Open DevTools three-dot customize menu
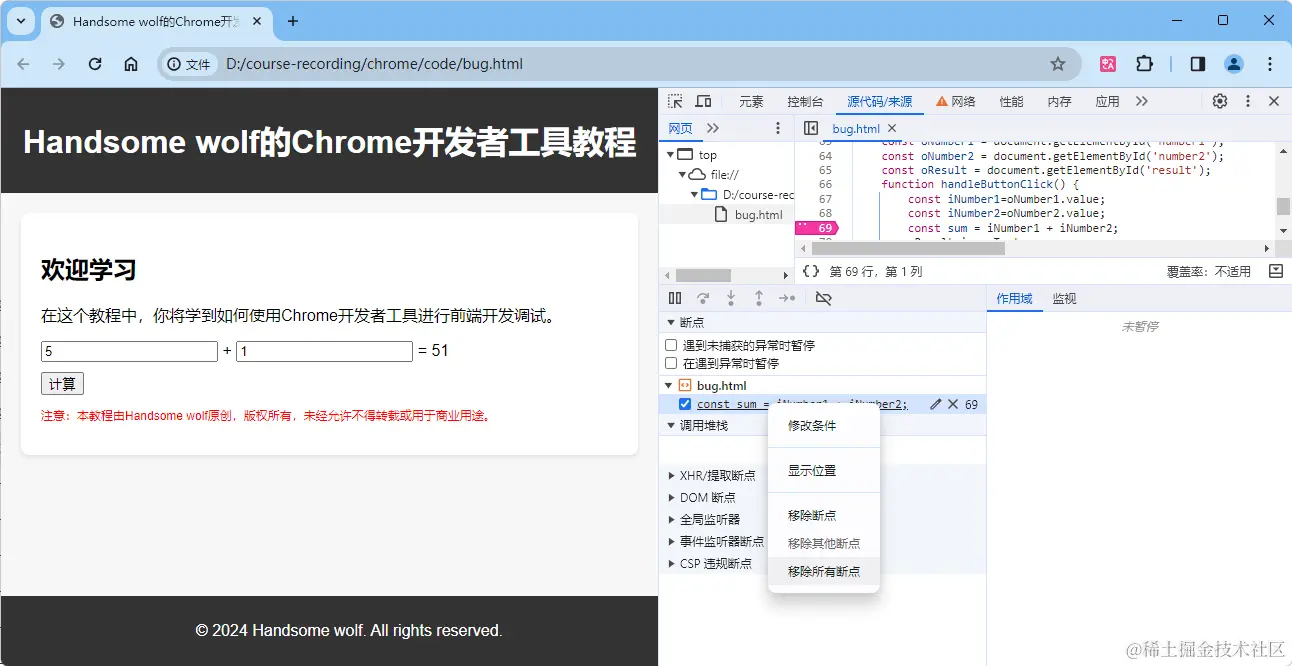Viewport: 1292px width, 666px height. pos(1248,101)
